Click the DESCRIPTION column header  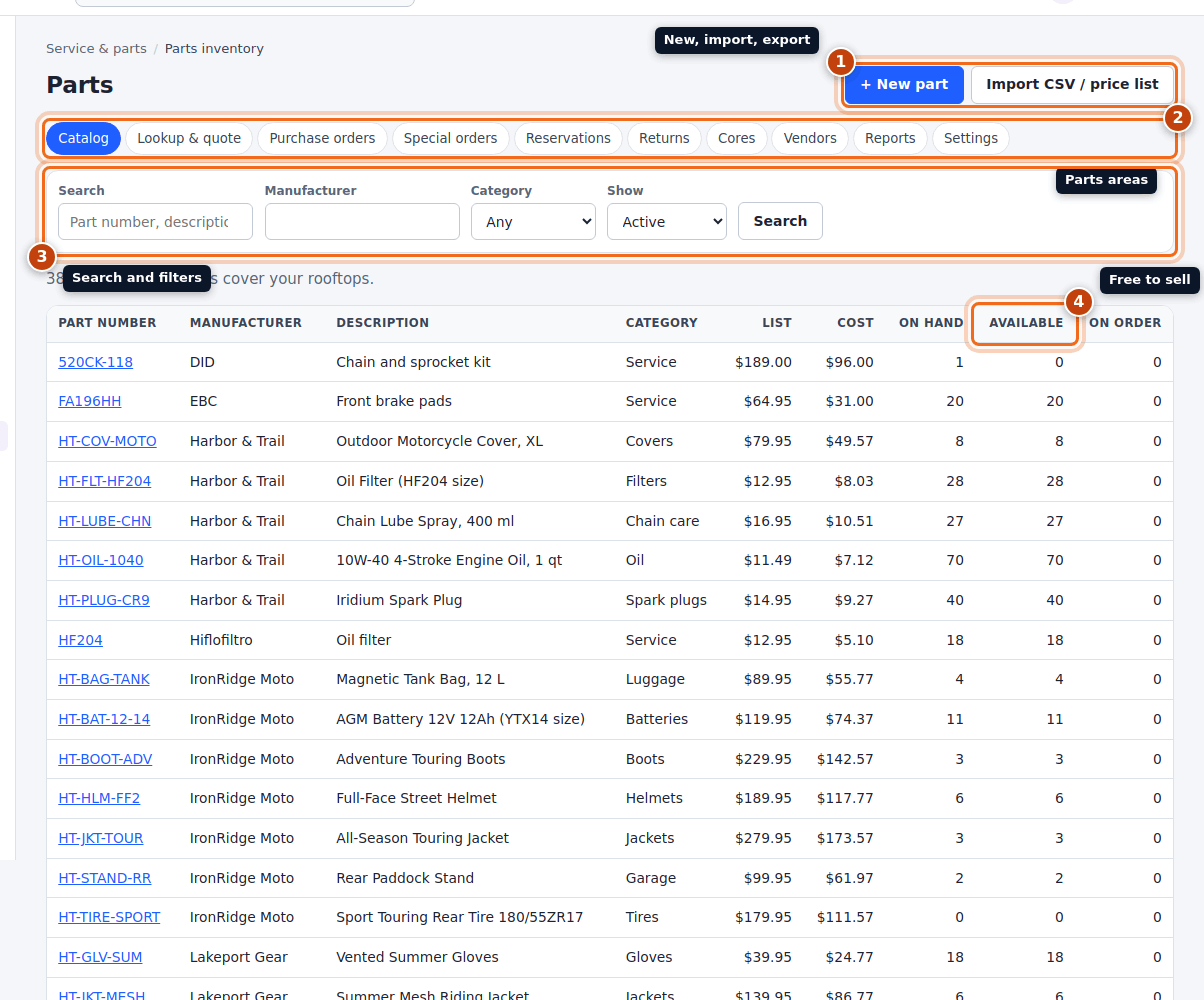pyautogui.click(x=383, y=323)
